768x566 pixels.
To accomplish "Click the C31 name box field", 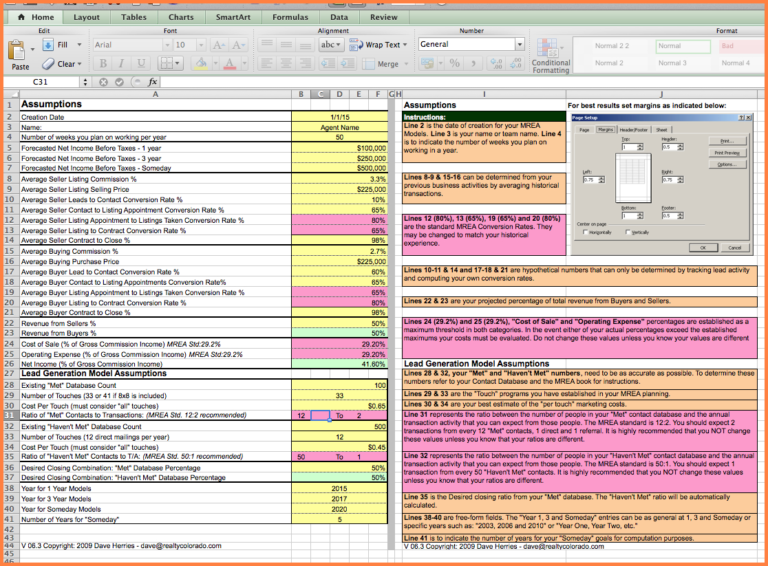I will pos(45,82).
